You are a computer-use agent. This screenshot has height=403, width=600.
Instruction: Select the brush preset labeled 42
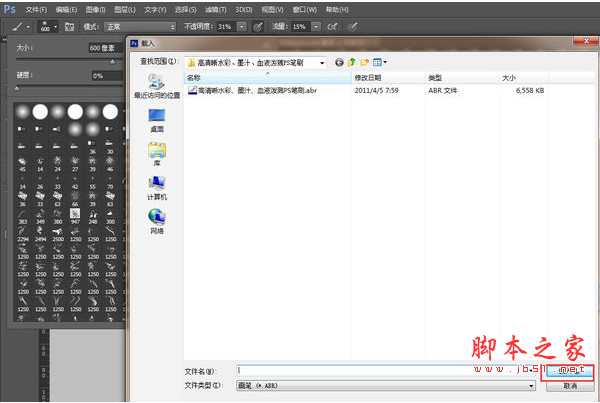click(x=75, y=181)
